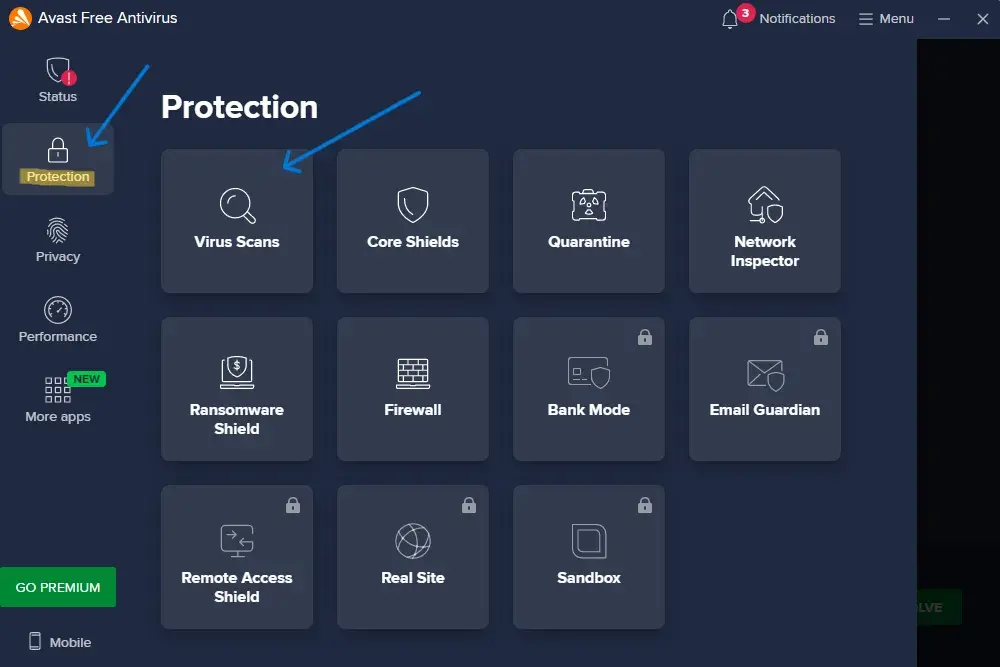
Task: Open the Core Shields tile
Action: (413, 221)
